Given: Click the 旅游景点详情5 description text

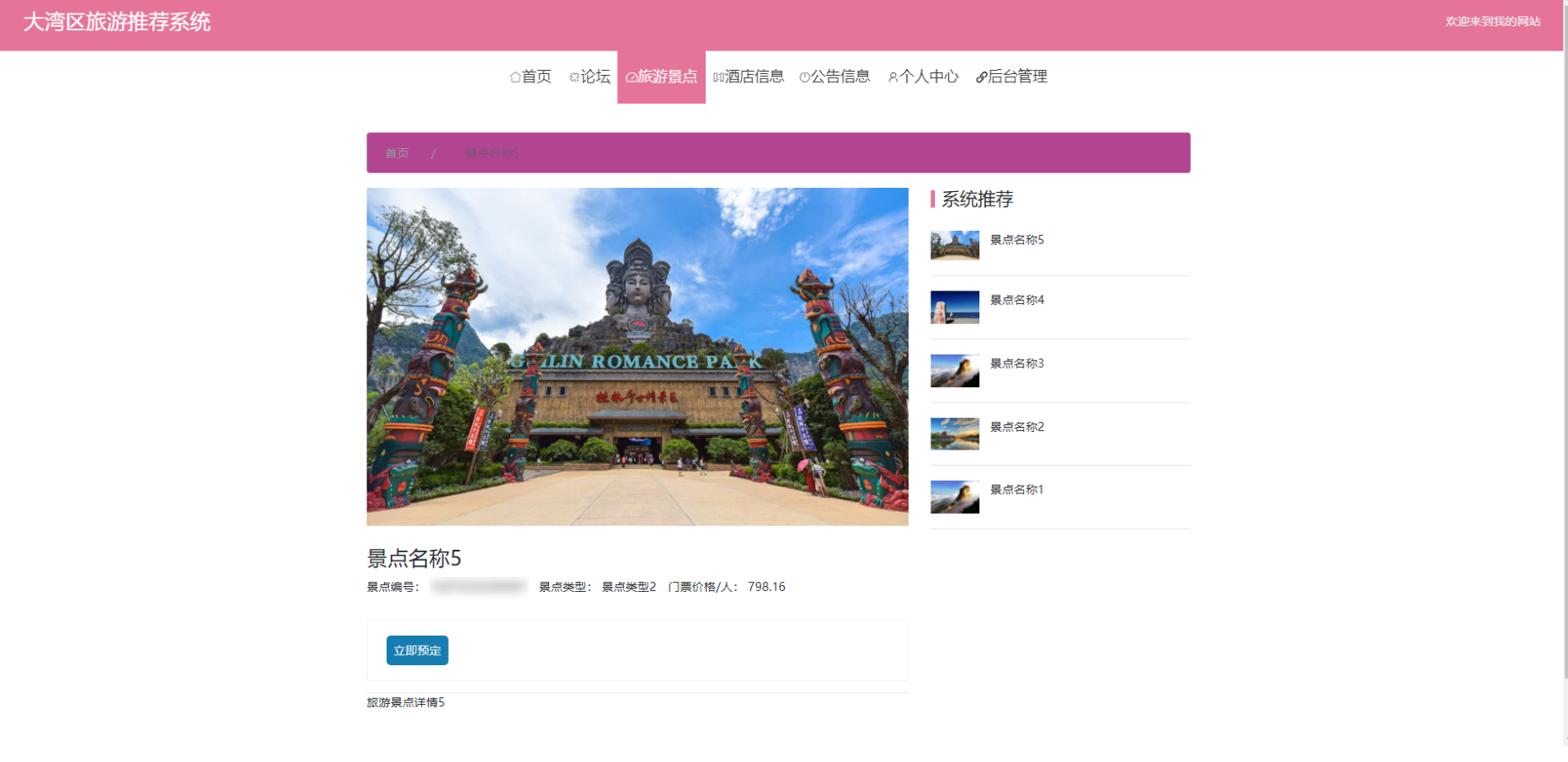Looking at the screenshot, I should (x=405, y=702).
